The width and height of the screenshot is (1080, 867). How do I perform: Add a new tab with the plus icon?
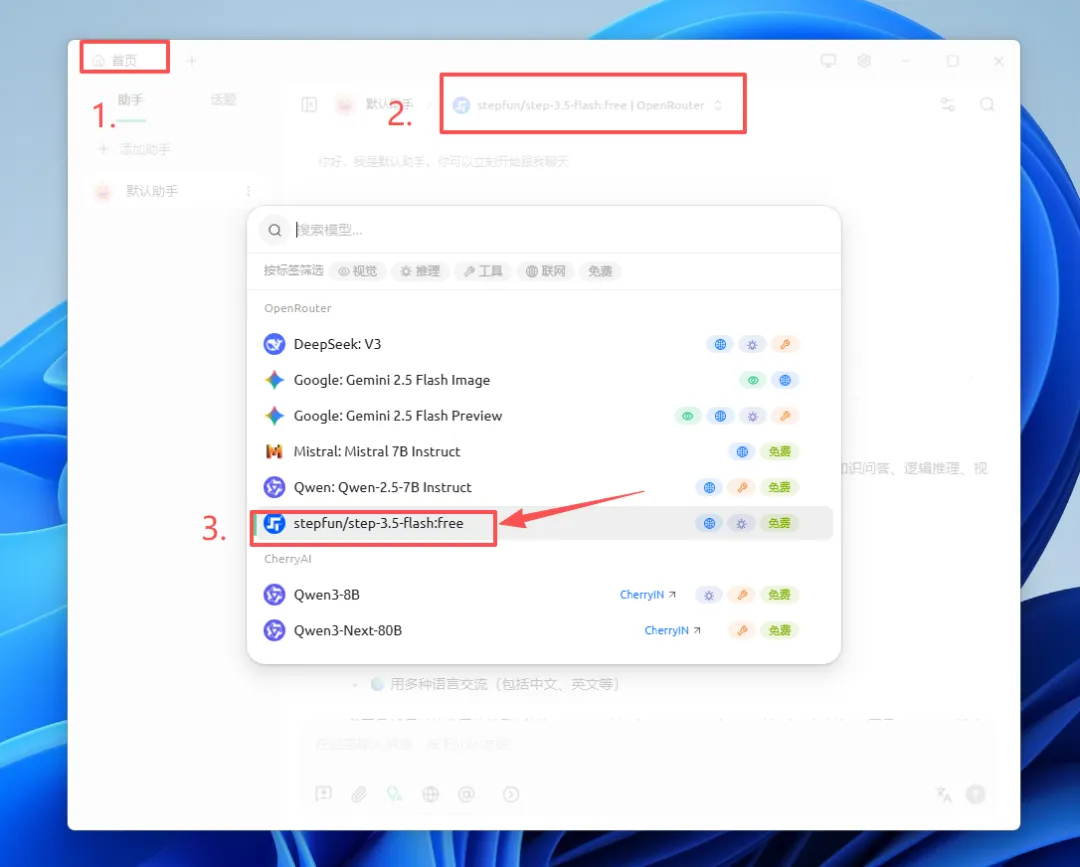click(x=191, y=61)
